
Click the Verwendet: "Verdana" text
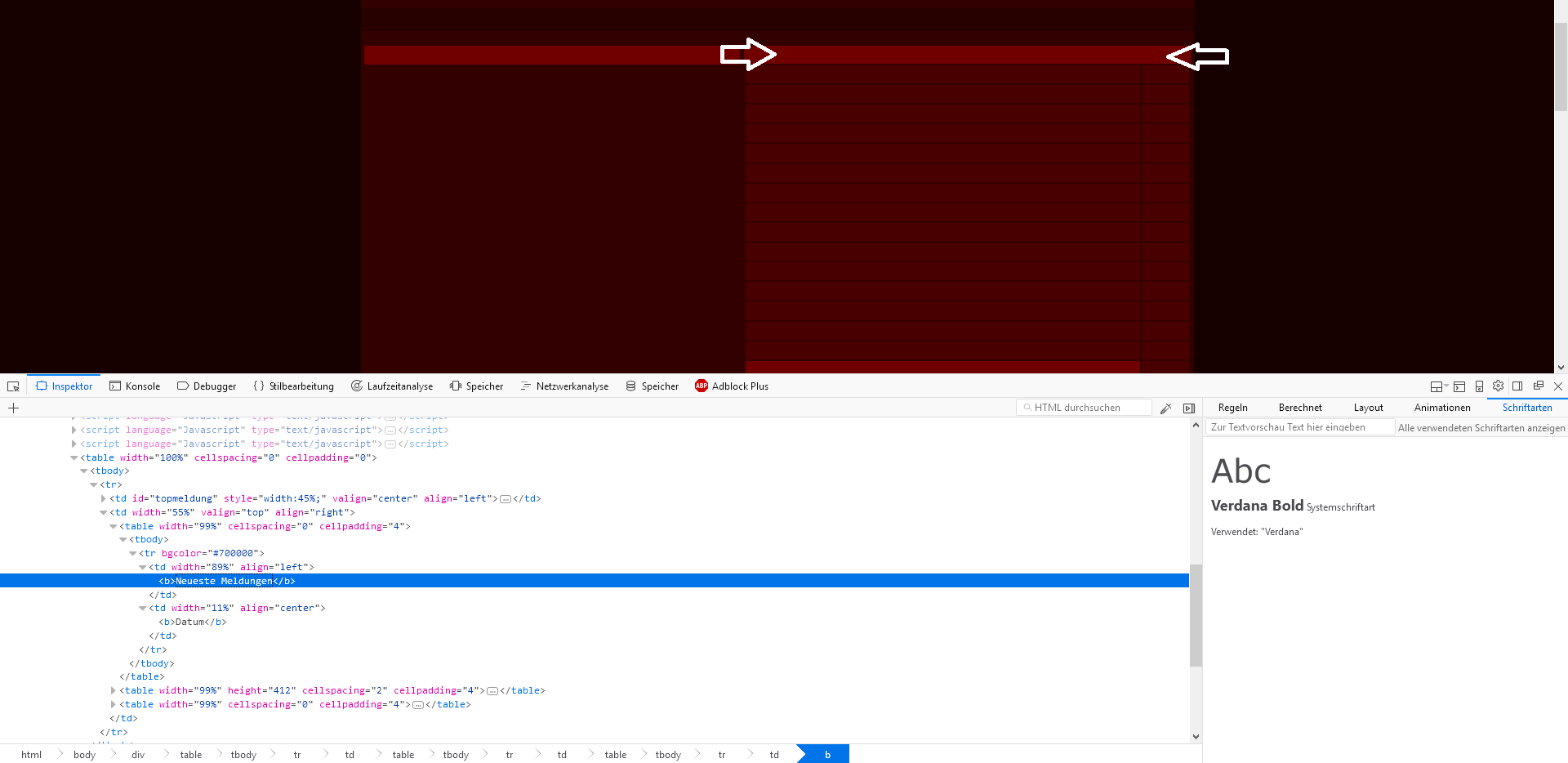1257,532
